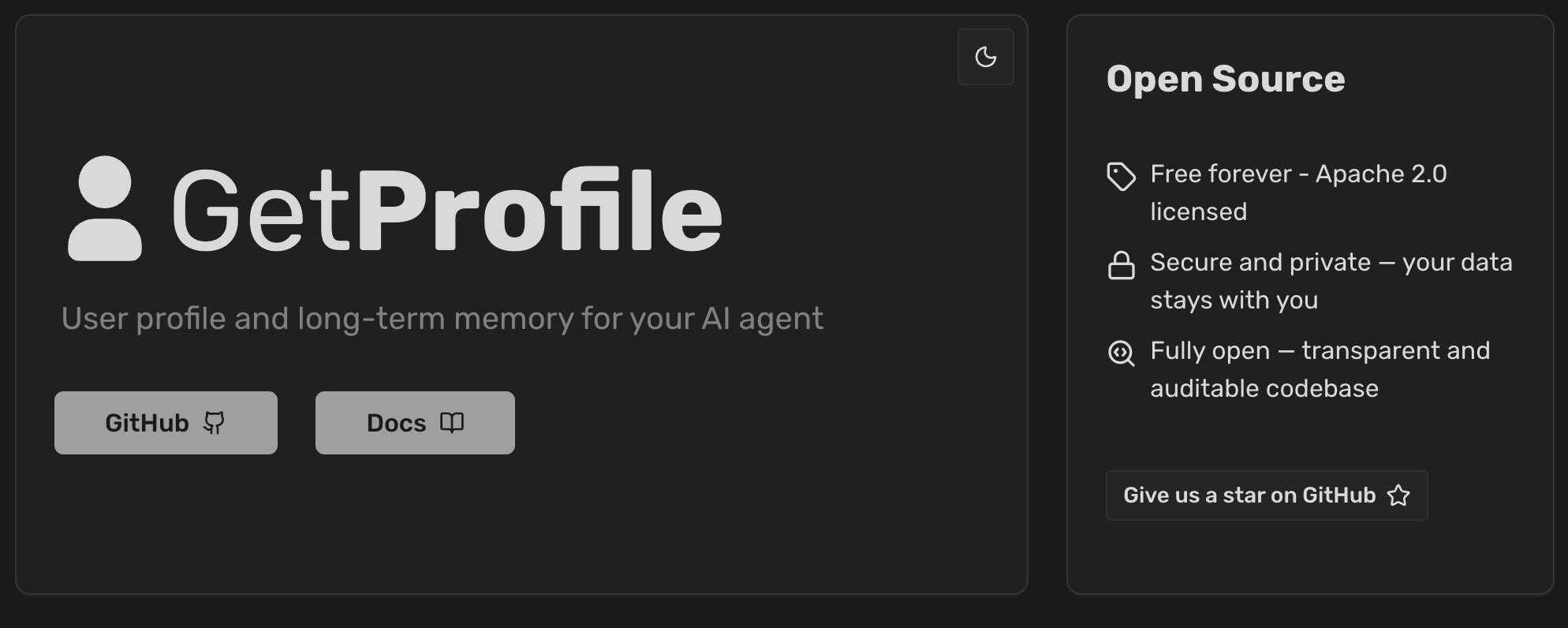Viewport: 1568px width, 628px height.
Task: Click the price tag icon beside Apache 2.0
Action: click(x=1121, y=176)
